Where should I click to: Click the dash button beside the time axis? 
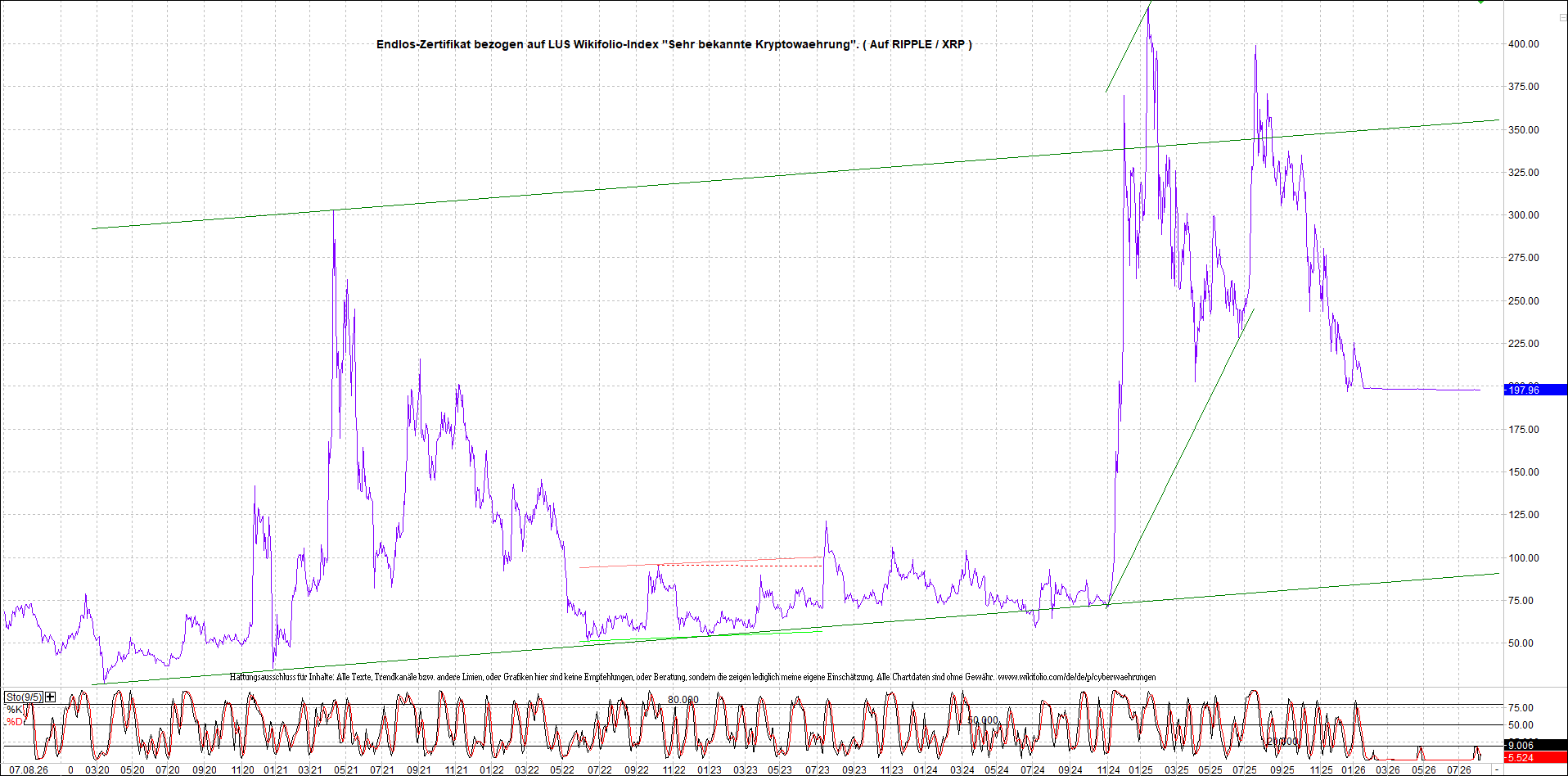(x=1497, y=769)
